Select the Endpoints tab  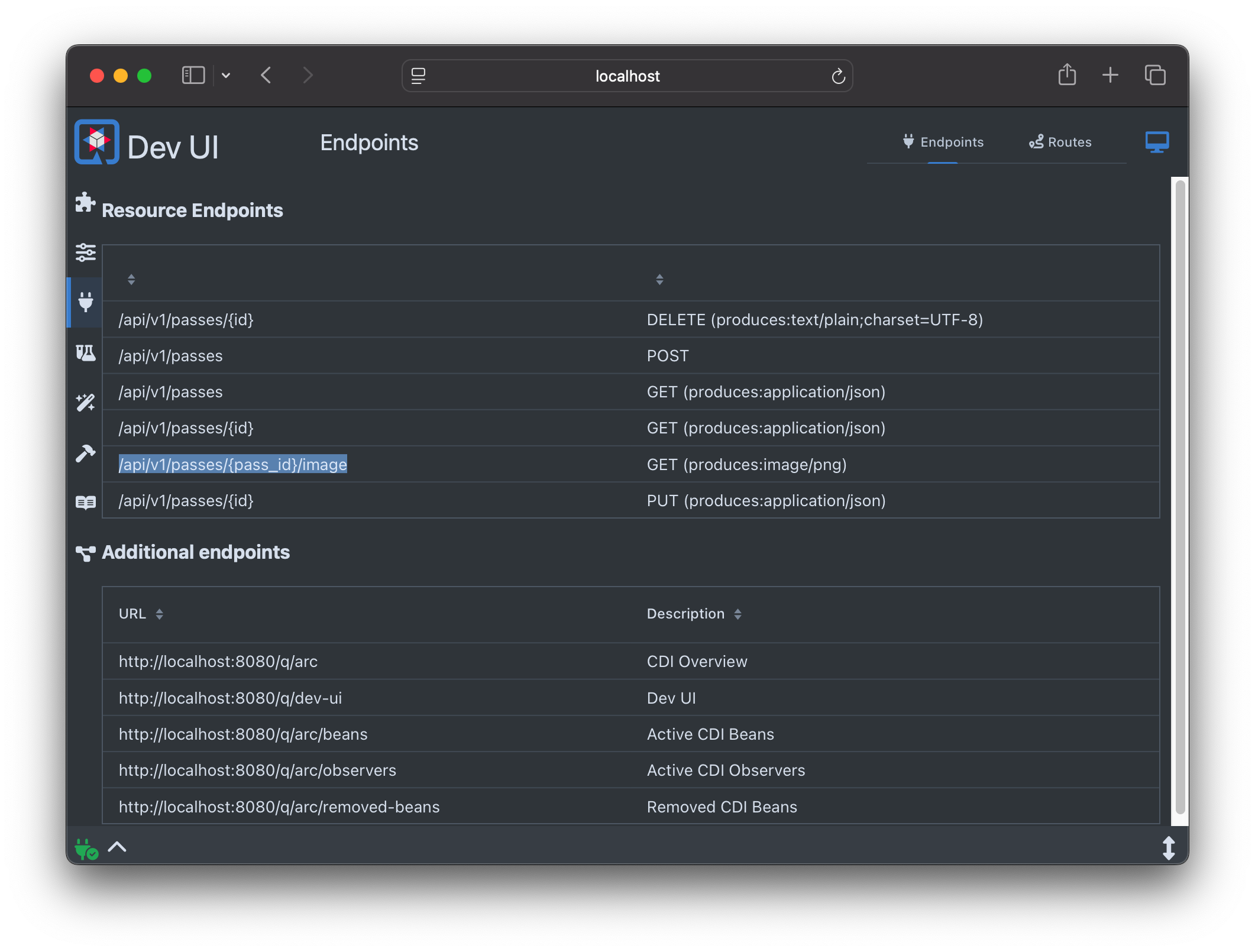click(943, 143)
